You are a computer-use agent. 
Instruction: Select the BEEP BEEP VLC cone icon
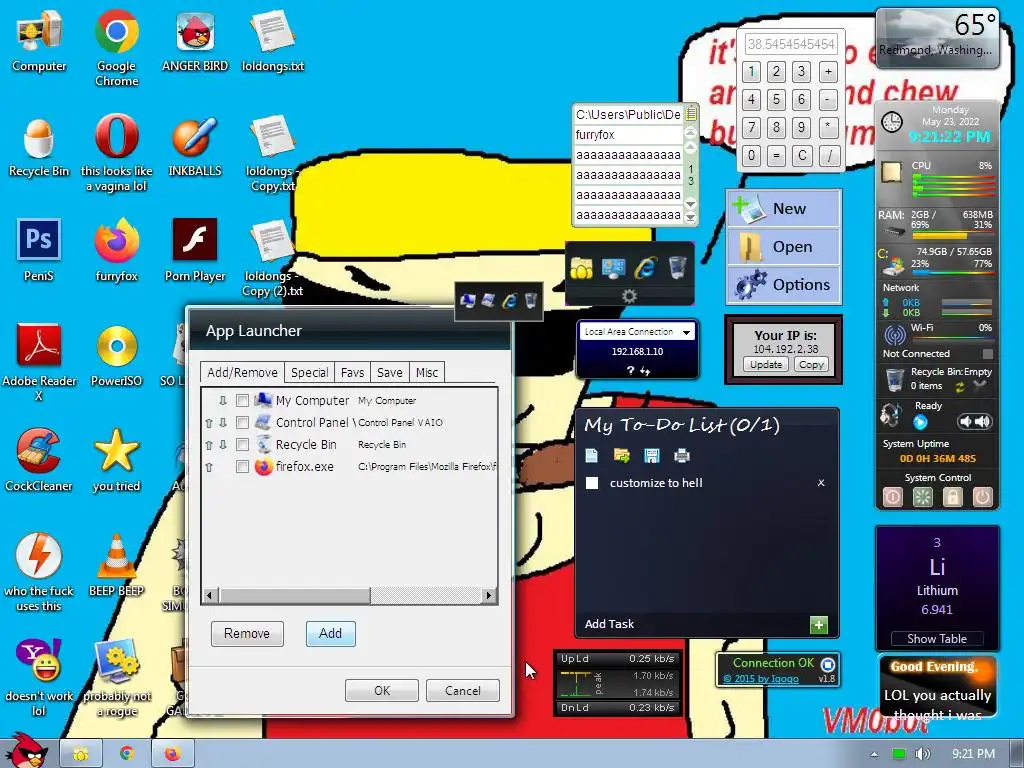coord(116,566)
